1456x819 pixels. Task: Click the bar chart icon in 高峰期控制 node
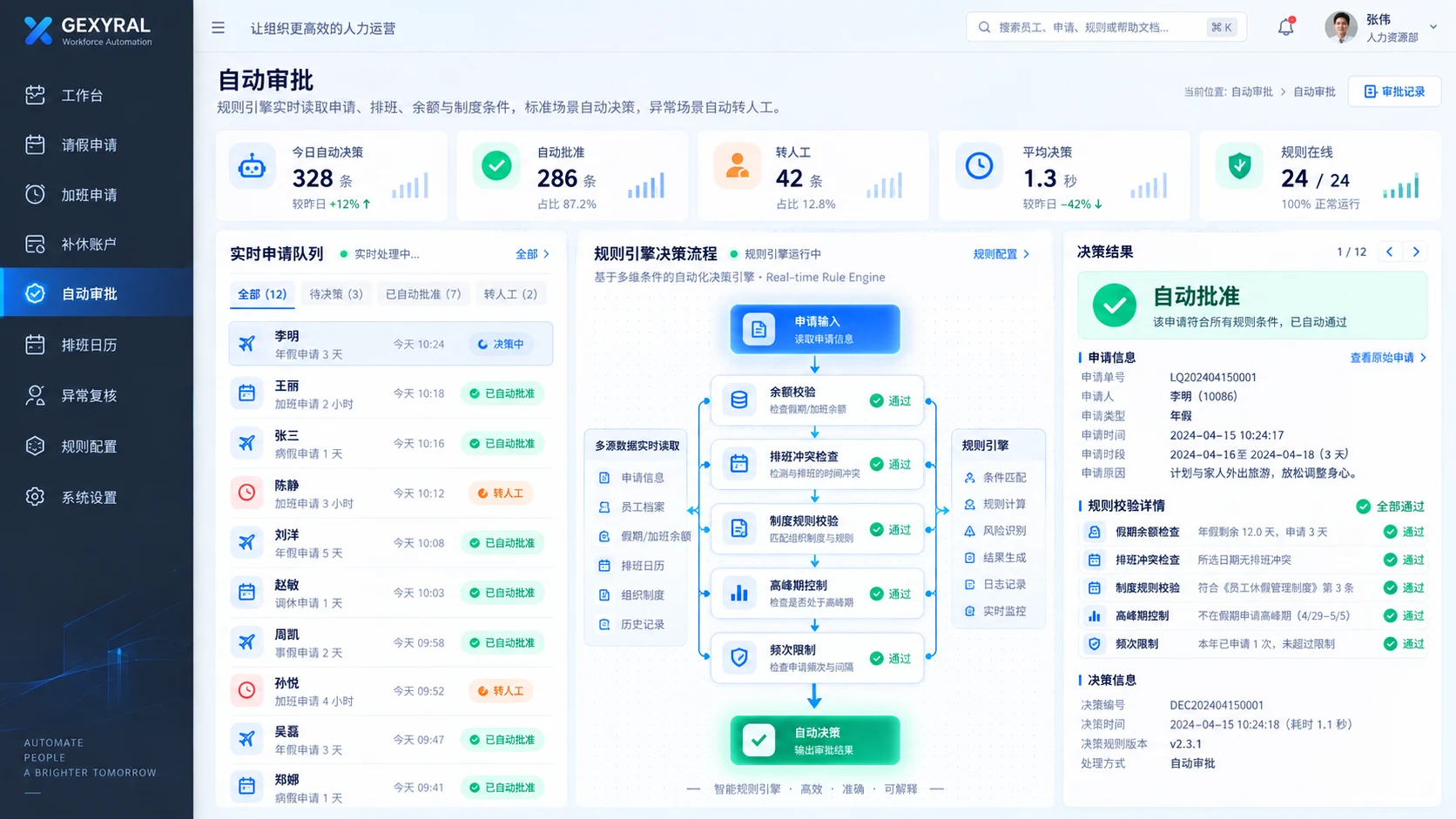pyautogui.click(x=739, y=594)
